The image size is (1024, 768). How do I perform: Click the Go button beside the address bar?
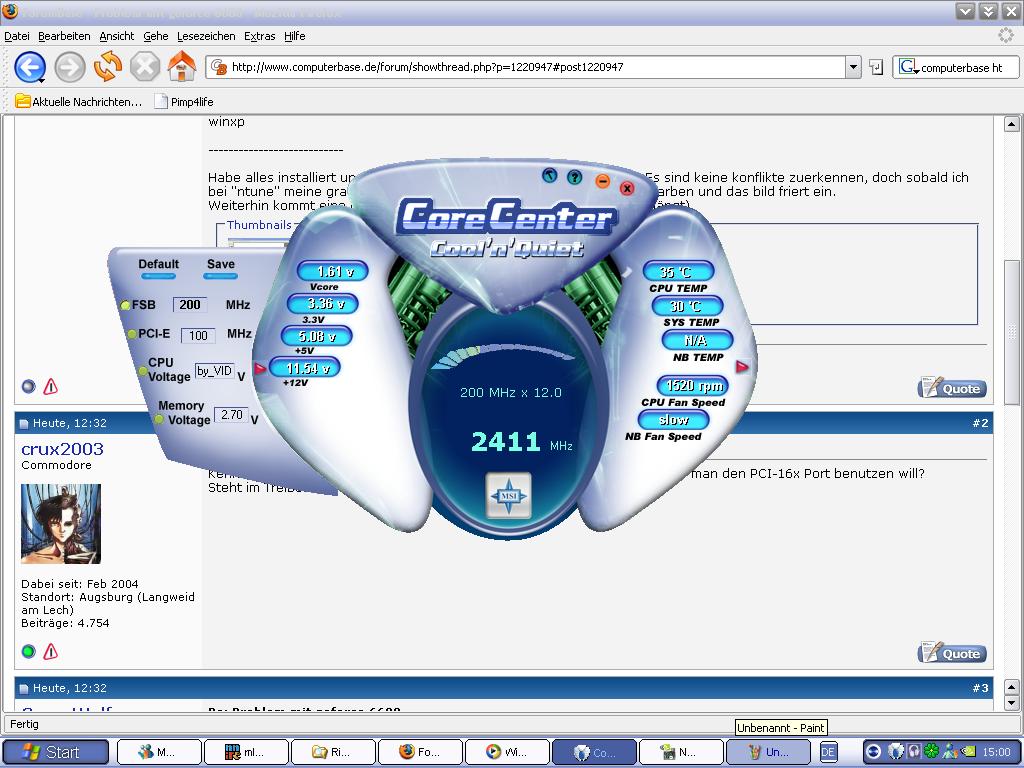tap(876, 67)
